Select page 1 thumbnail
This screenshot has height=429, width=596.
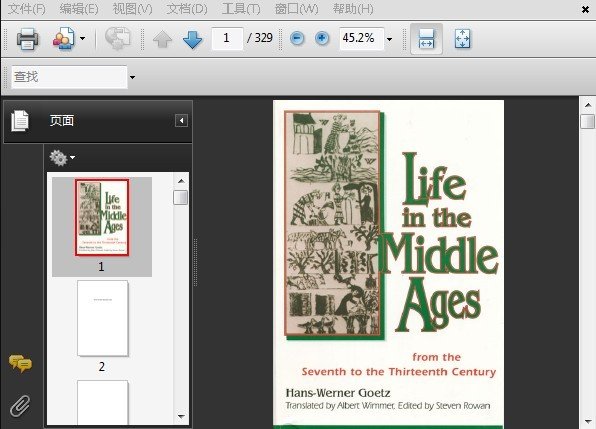pyautogui.click(x=102, y=217)
